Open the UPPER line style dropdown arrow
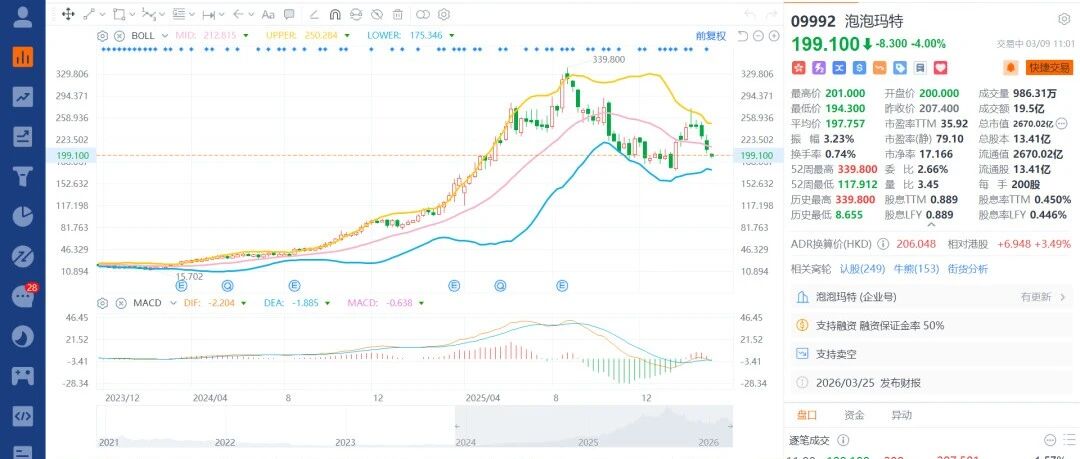 pos(346,36)
